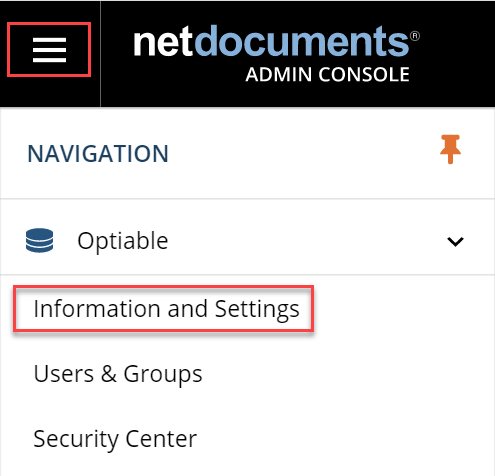Choose Security Center from the navigation list
495x476 pixels.
click(x=115, y=439)
